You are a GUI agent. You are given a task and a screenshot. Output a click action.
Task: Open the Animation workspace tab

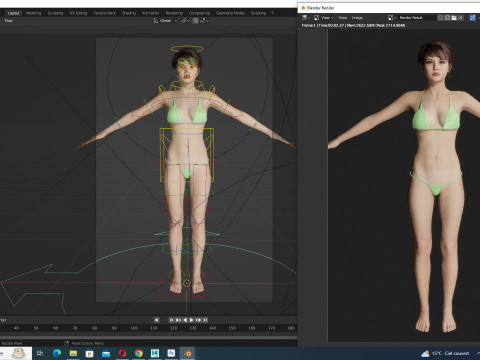pyautogui.click(x=150, y=13)
